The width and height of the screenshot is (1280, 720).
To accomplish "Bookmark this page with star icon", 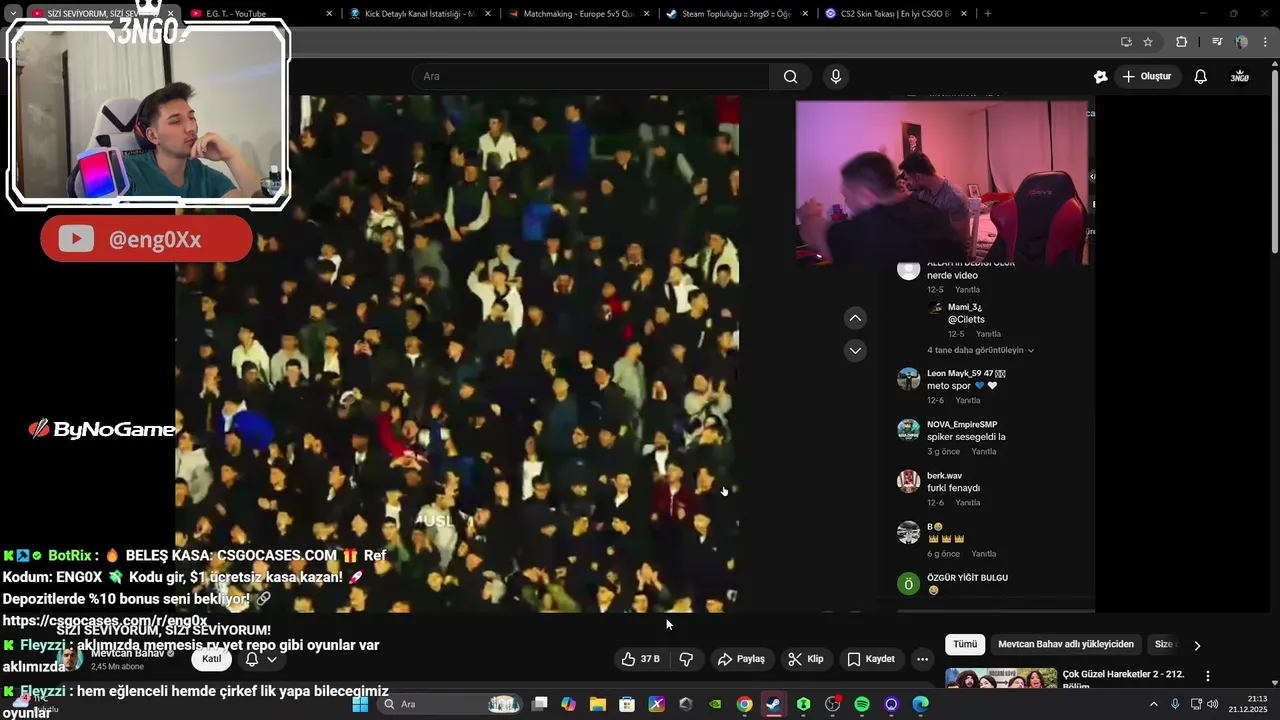I will point(1148,42).
